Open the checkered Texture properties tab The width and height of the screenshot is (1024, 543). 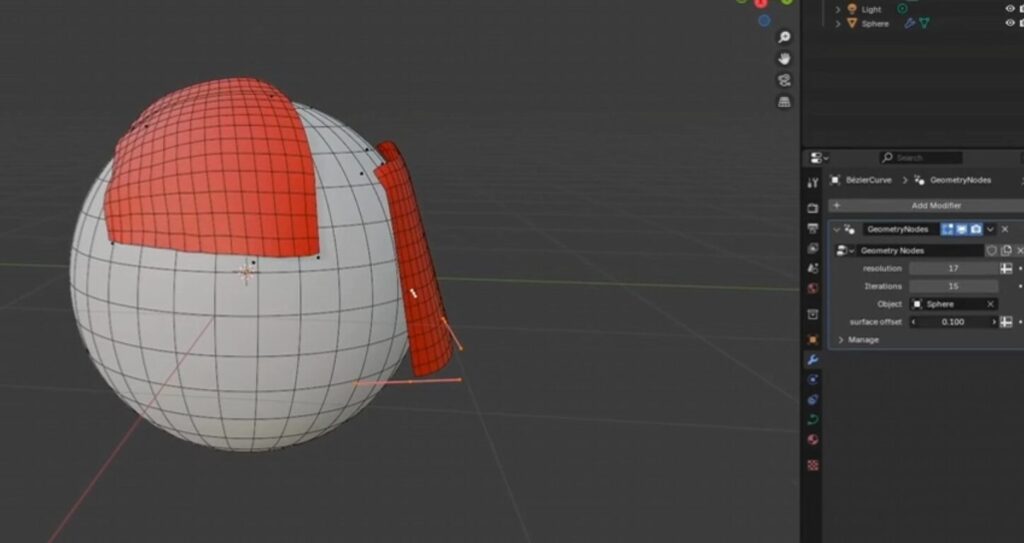(813, 465)
